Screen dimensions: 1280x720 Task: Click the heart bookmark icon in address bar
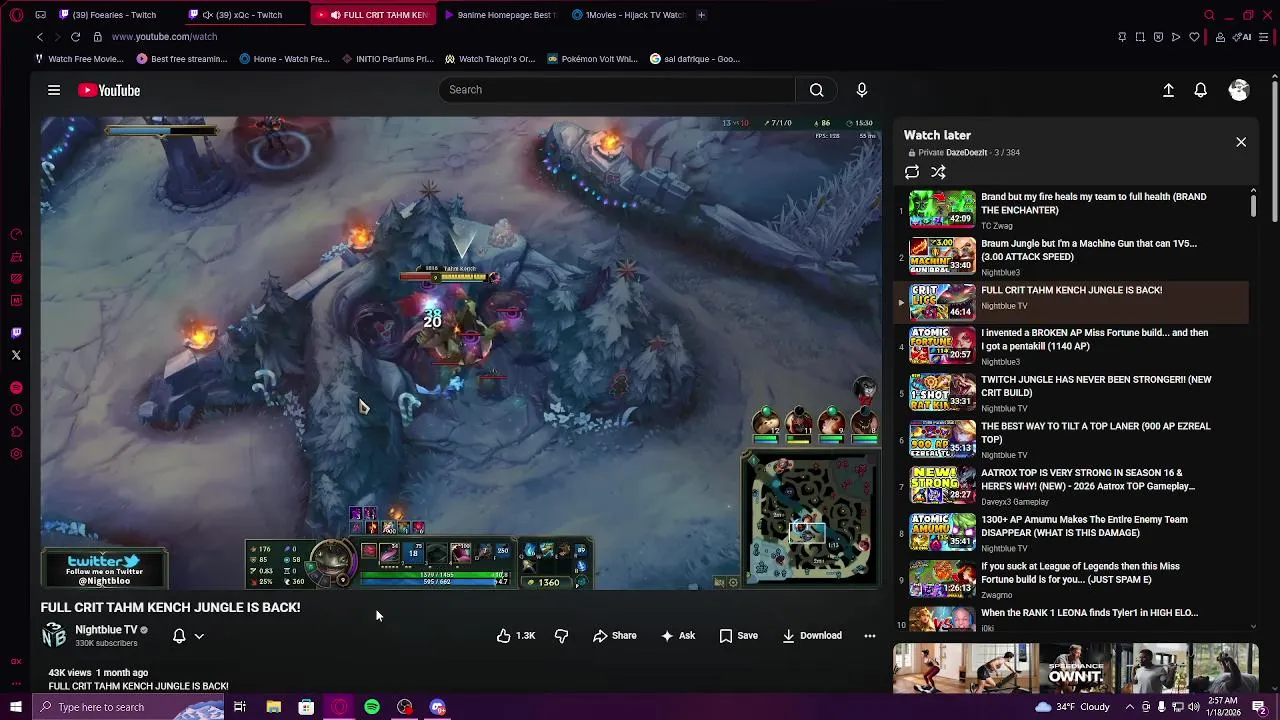pos(1194,37)
